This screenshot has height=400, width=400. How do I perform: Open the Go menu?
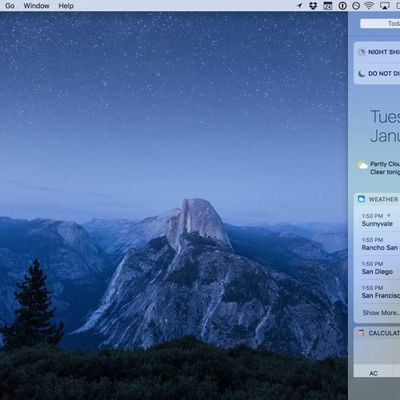[10, 6]
